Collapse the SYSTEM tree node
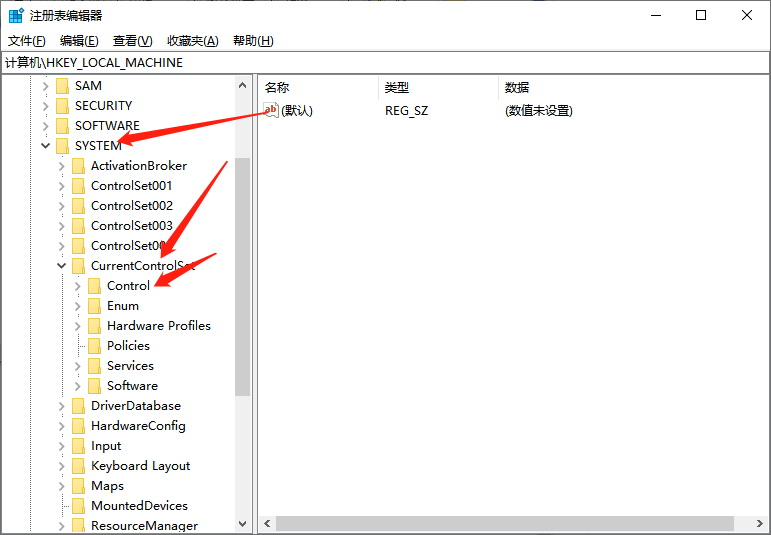The height and width of the screenshot is (535, 771). 45,146
